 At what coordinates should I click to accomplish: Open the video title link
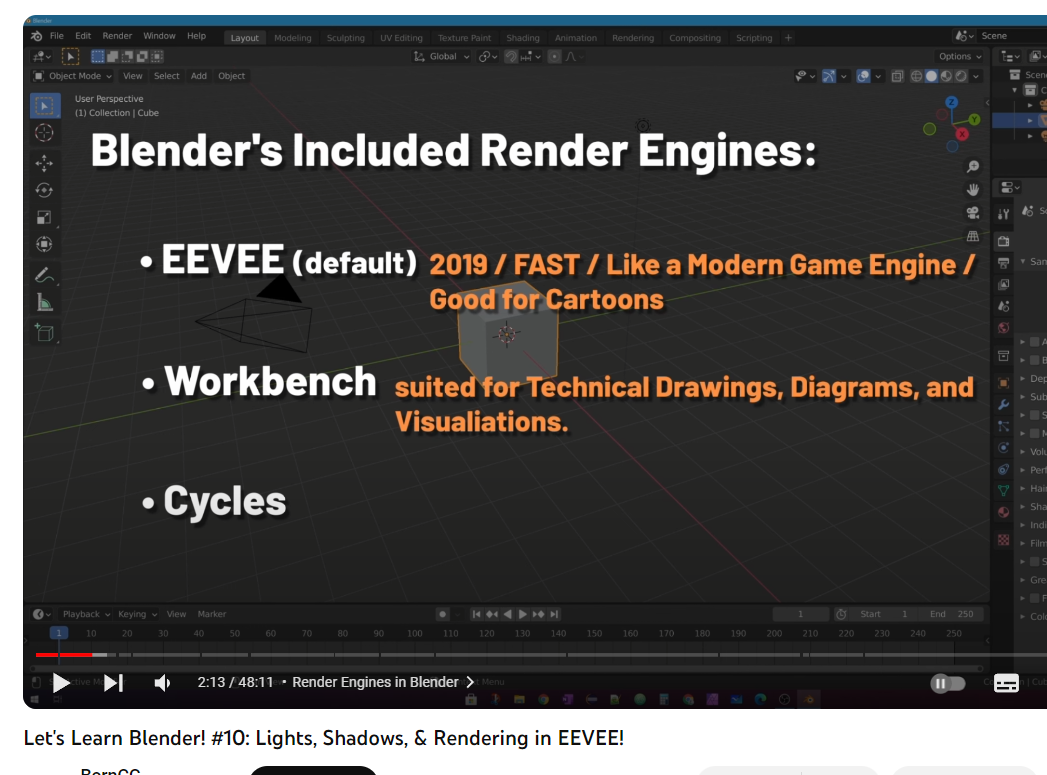tap(324, 738)
